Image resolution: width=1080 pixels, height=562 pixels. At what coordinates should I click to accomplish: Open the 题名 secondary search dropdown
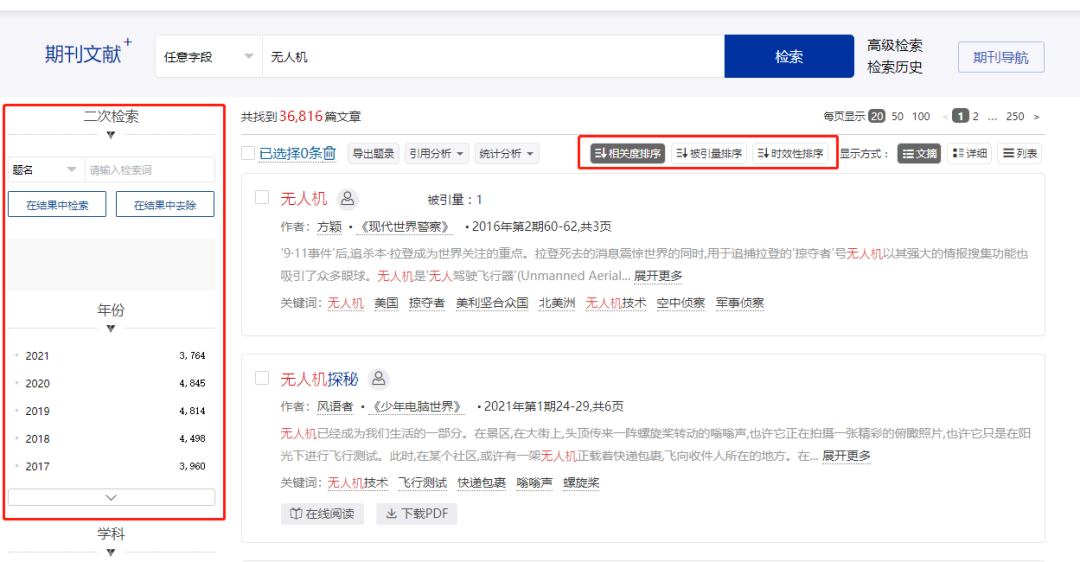[x=45, y=169]
